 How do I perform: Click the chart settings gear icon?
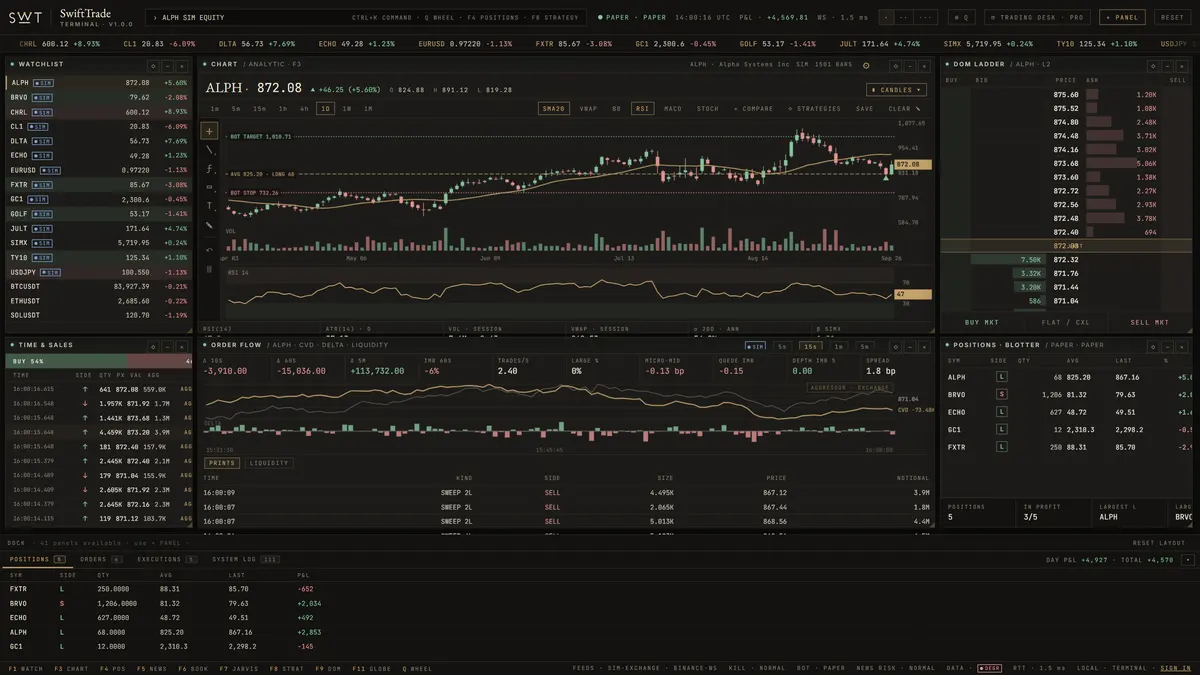pyautogui.click(x=866, y=64)
